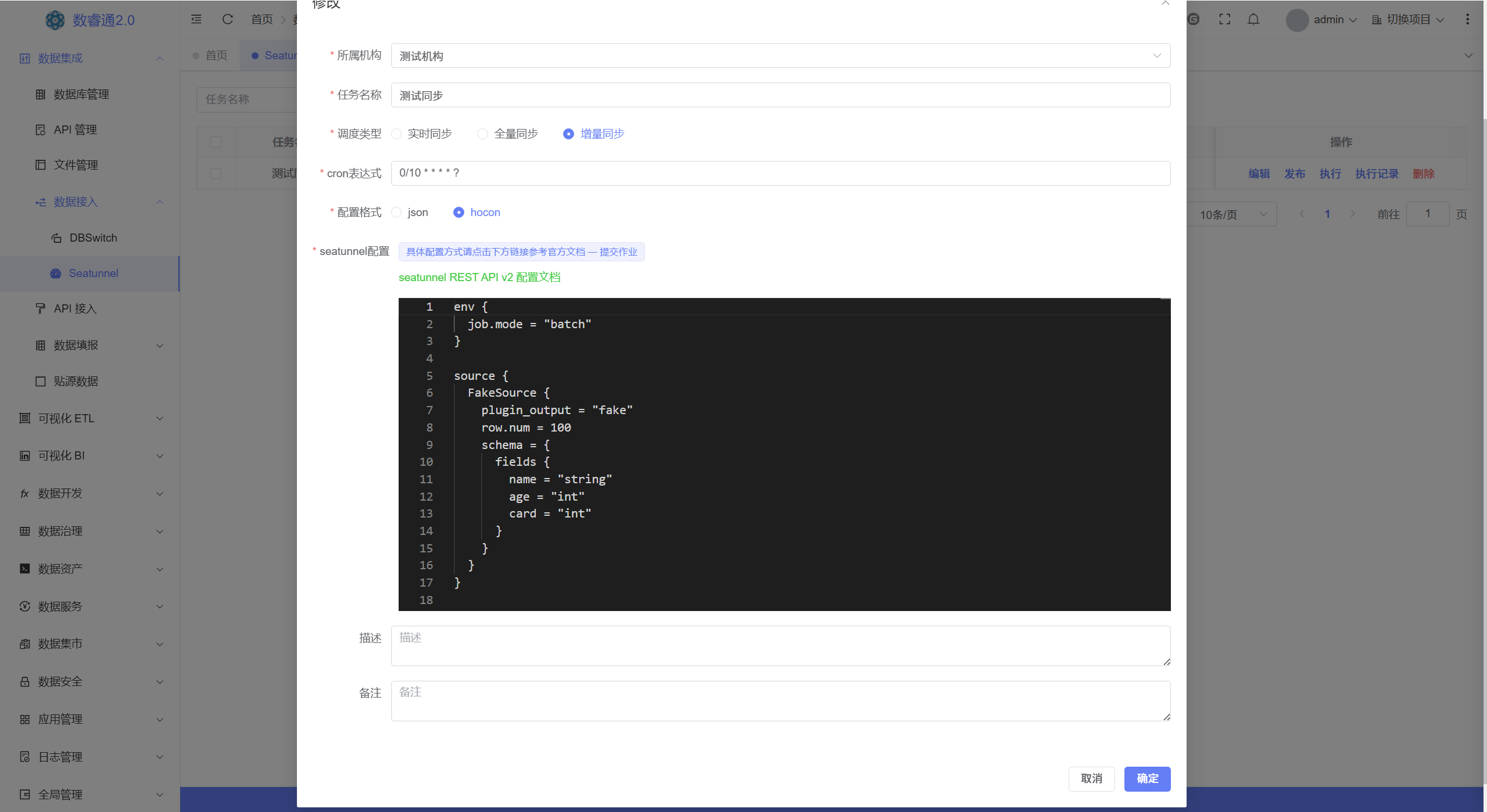Open 数据库管理 in the sidebar
Screen dimensions: 1487x812
coord(81,94)
